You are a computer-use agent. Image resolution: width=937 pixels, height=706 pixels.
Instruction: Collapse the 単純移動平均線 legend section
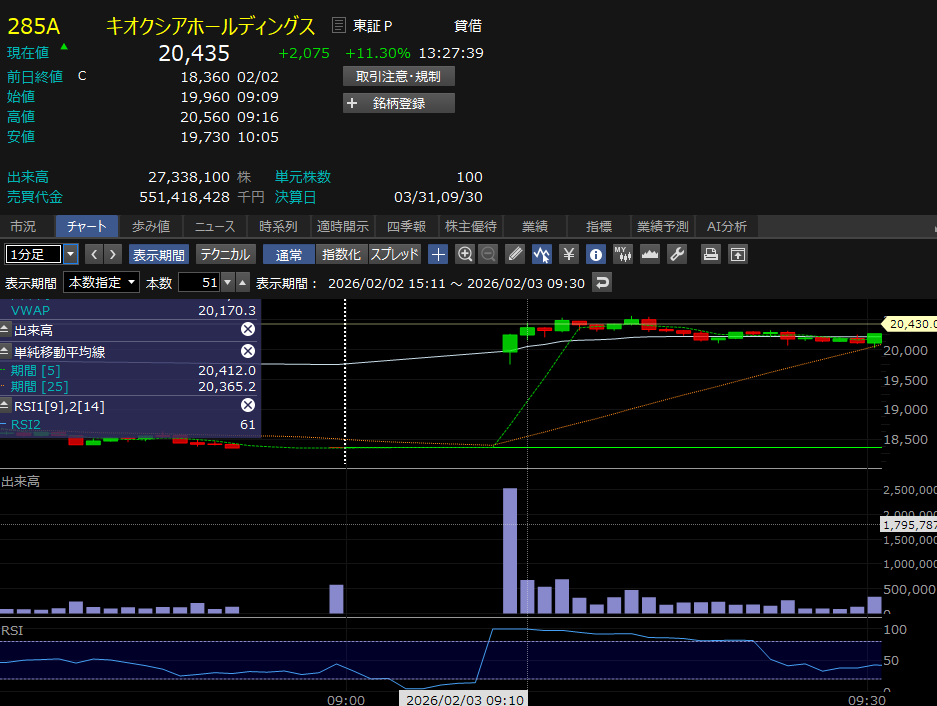pos(6,351)
